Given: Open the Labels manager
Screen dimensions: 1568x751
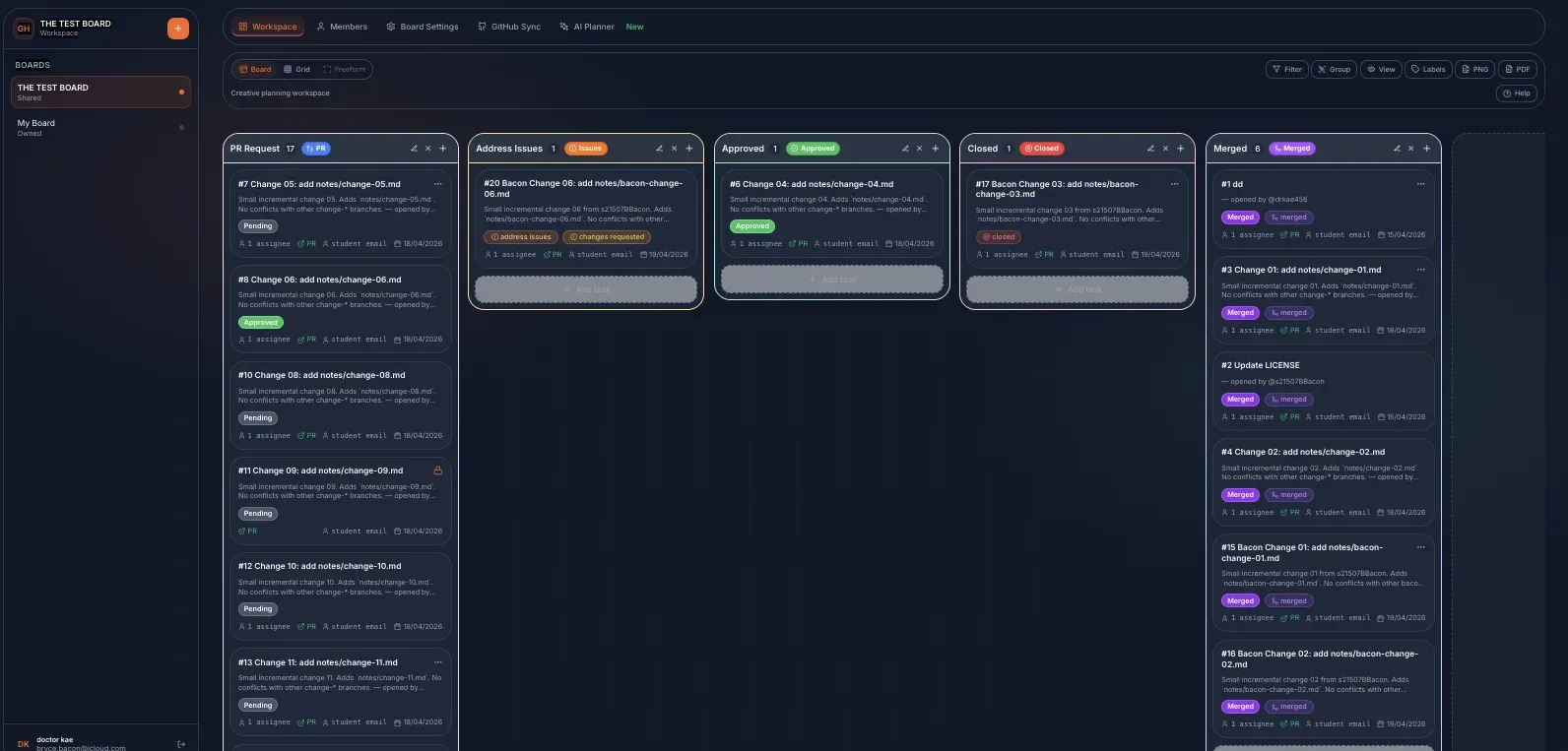Looking at the screenshot, I should coord(1428,70).
